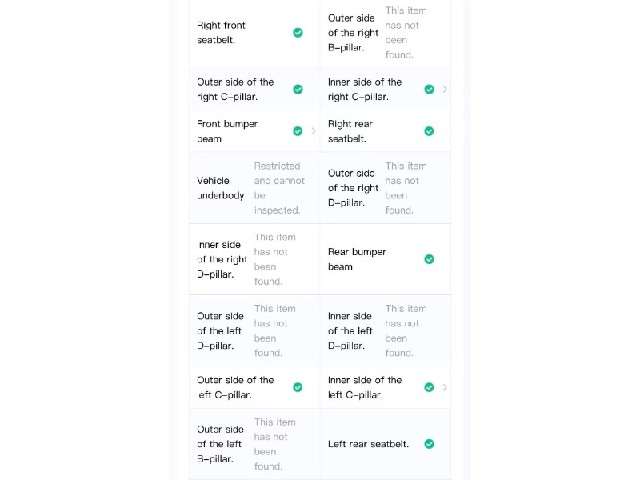Click green check for Inner side left C-pillar
Image resolution: width=640 pixels, height=480 pixels.
pyautogui.click(x=429, y=387)
